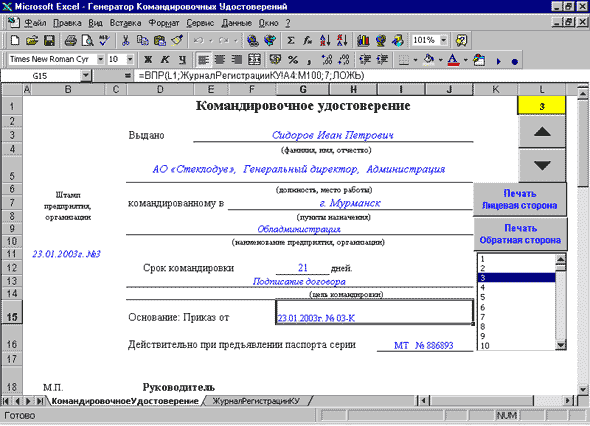Open the Office Assistant help icon
Screen dimensions: 590x426
[x=461, y=40]
